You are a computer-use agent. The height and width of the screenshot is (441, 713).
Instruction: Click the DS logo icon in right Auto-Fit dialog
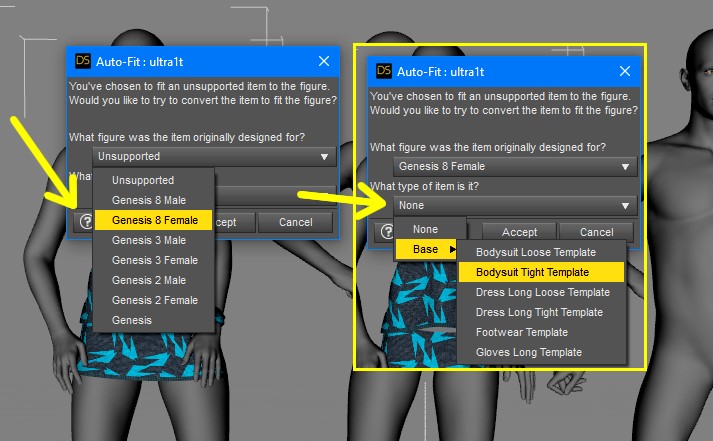tap(384, 71)
